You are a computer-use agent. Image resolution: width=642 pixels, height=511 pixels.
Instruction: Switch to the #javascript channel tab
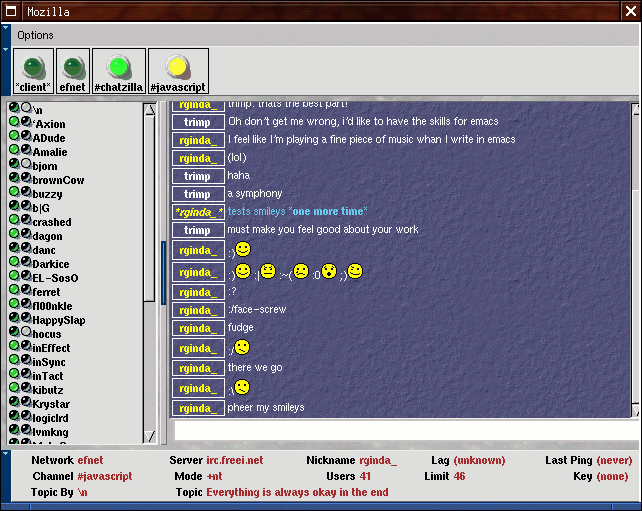click(178, 71)
